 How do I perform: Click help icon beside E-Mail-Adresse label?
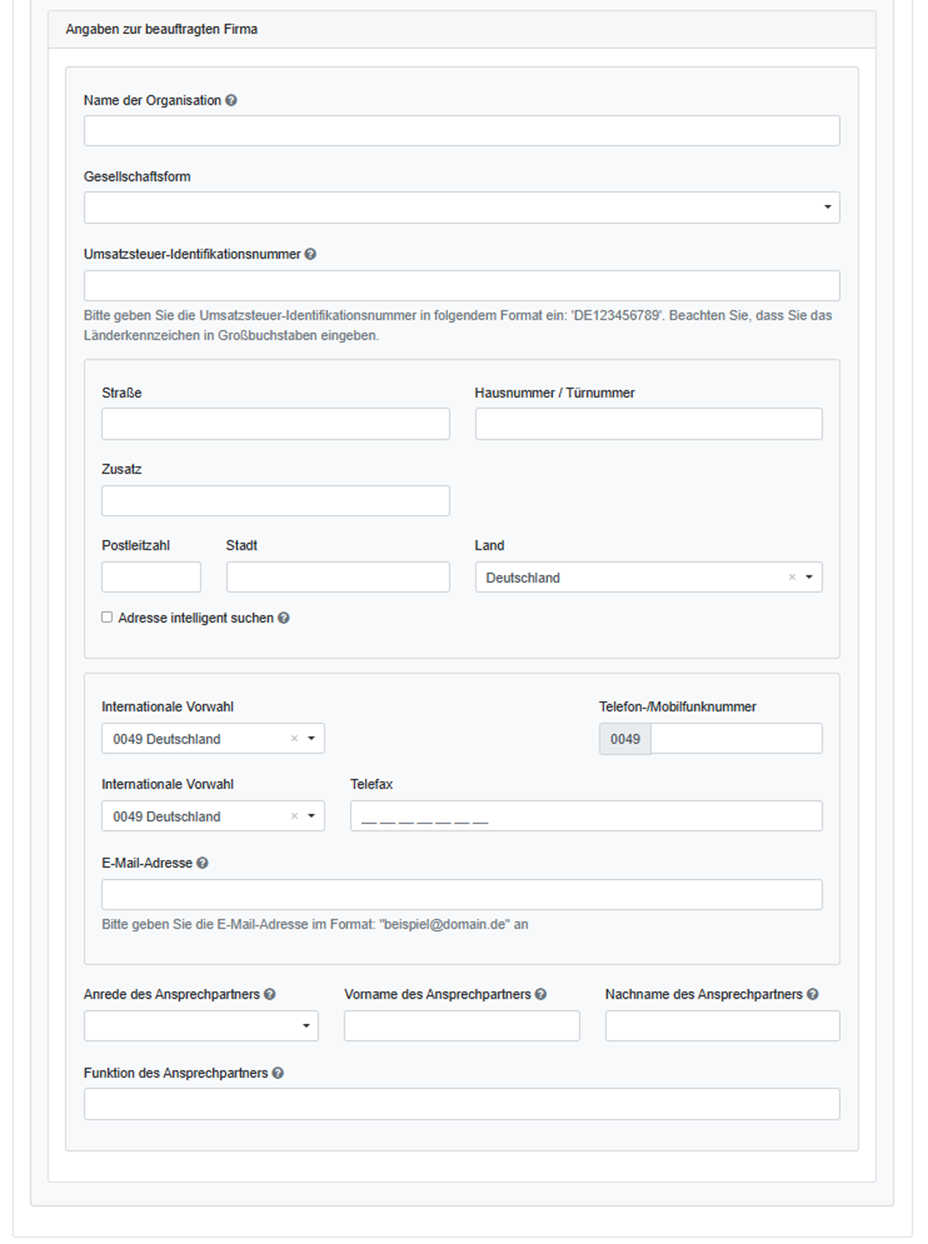pyautogui.click(x=203, y=863)
